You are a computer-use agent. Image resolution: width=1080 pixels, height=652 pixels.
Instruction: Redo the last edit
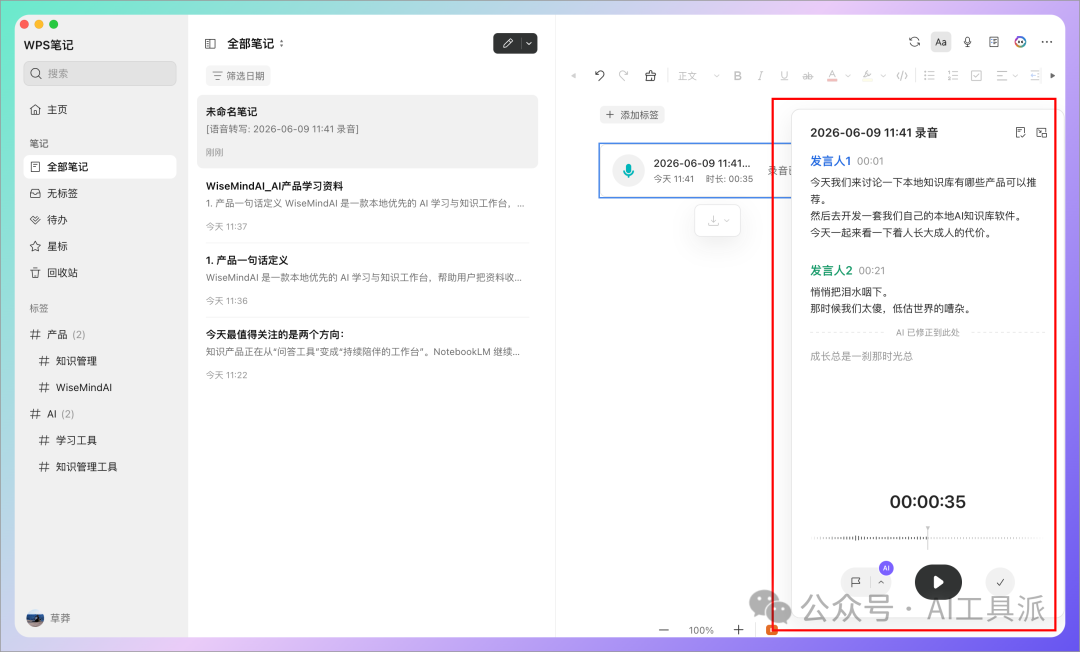pyautogui.click(x=623, y=76)
